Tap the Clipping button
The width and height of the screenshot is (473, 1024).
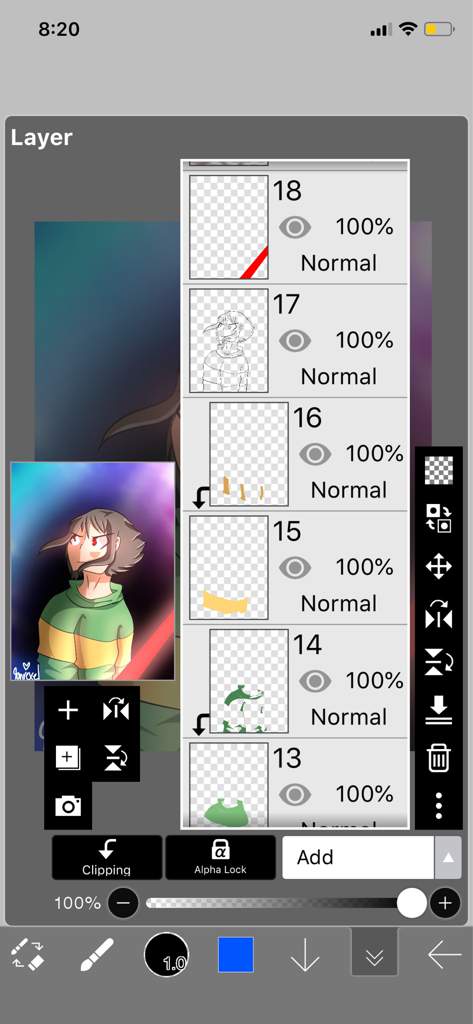(106, 857)
